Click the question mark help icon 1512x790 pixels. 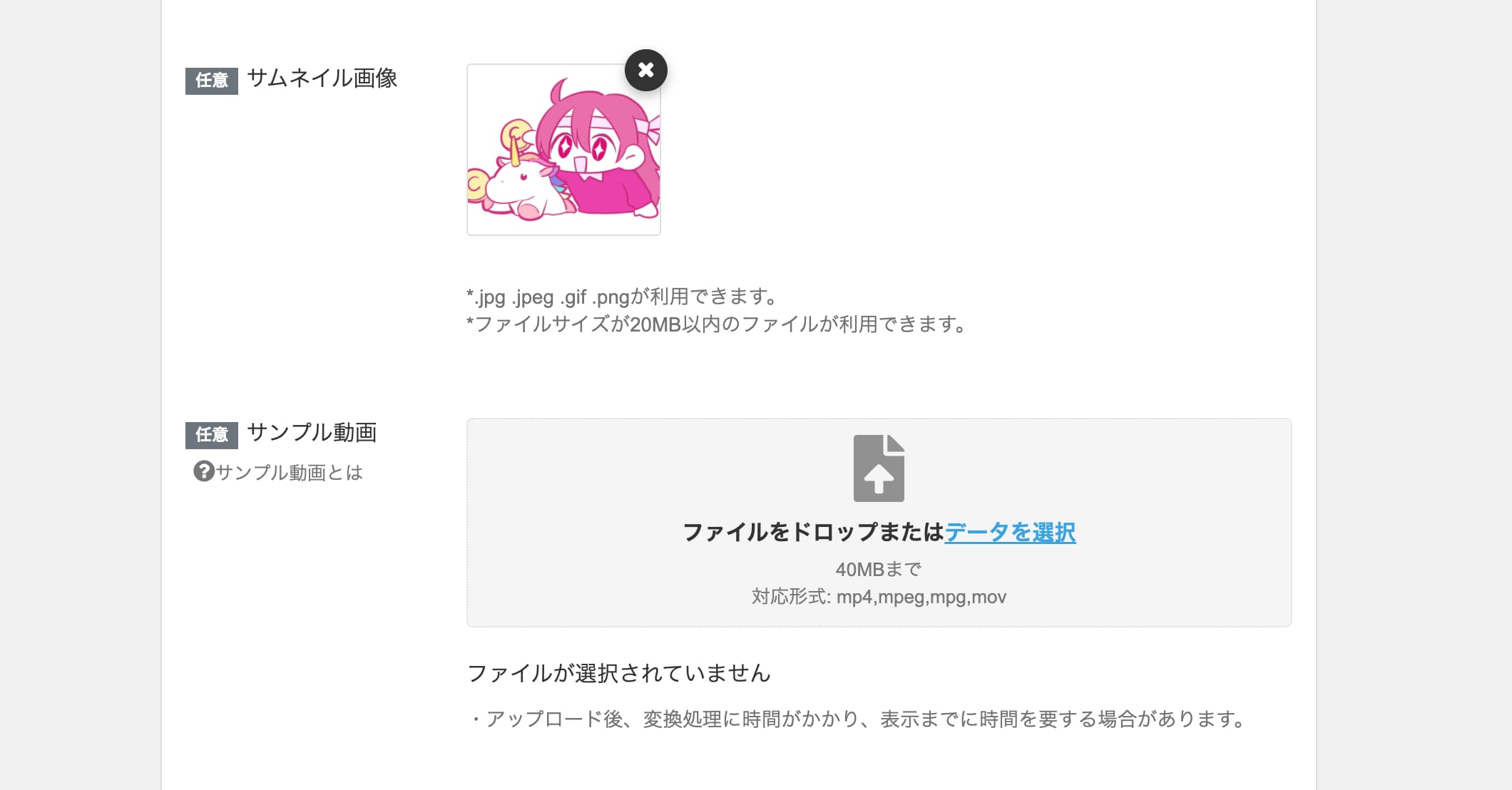(204, 471)
